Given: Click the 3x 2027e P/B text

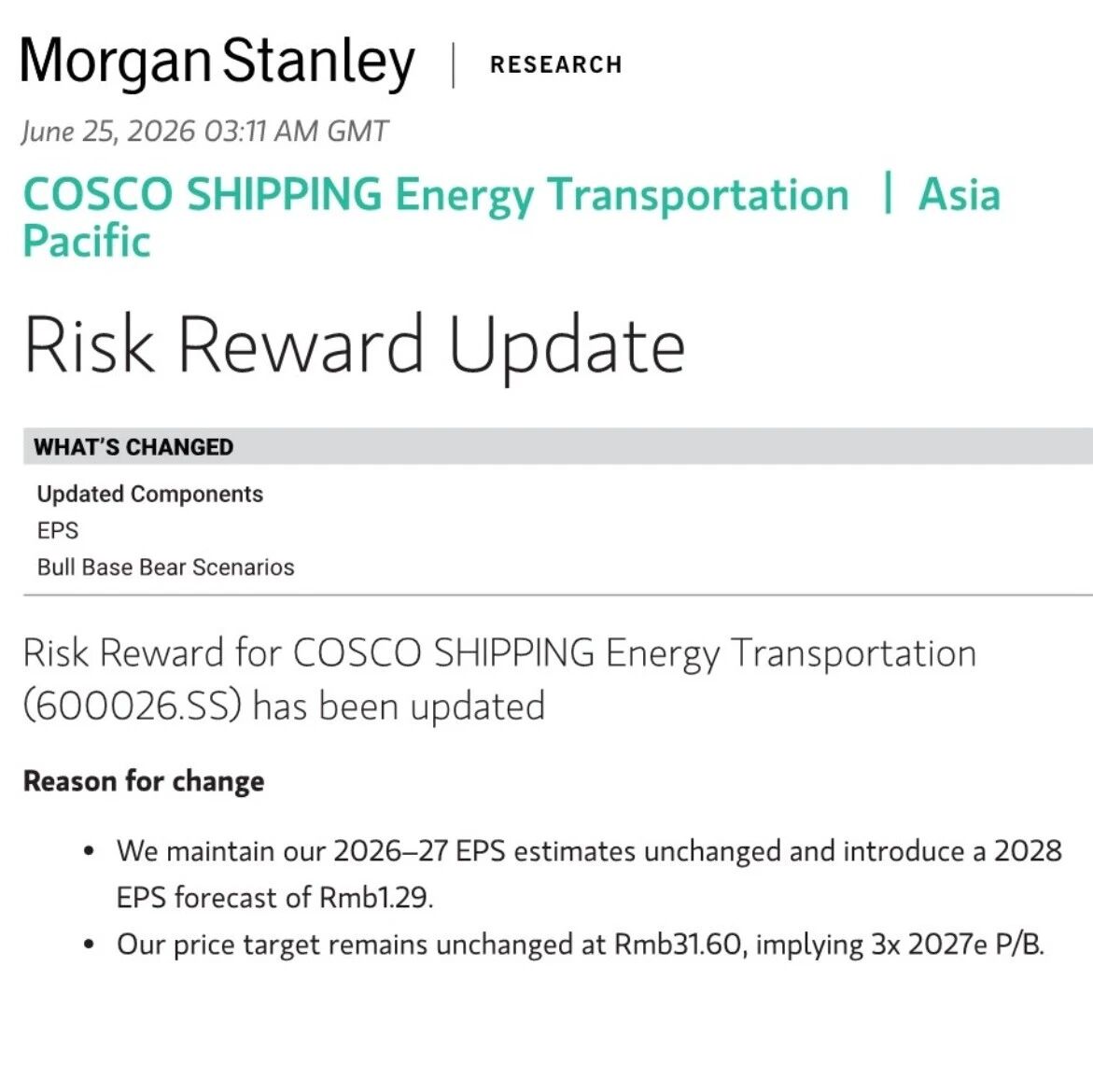Looking at the screenshot, I should tap(957, 945).
